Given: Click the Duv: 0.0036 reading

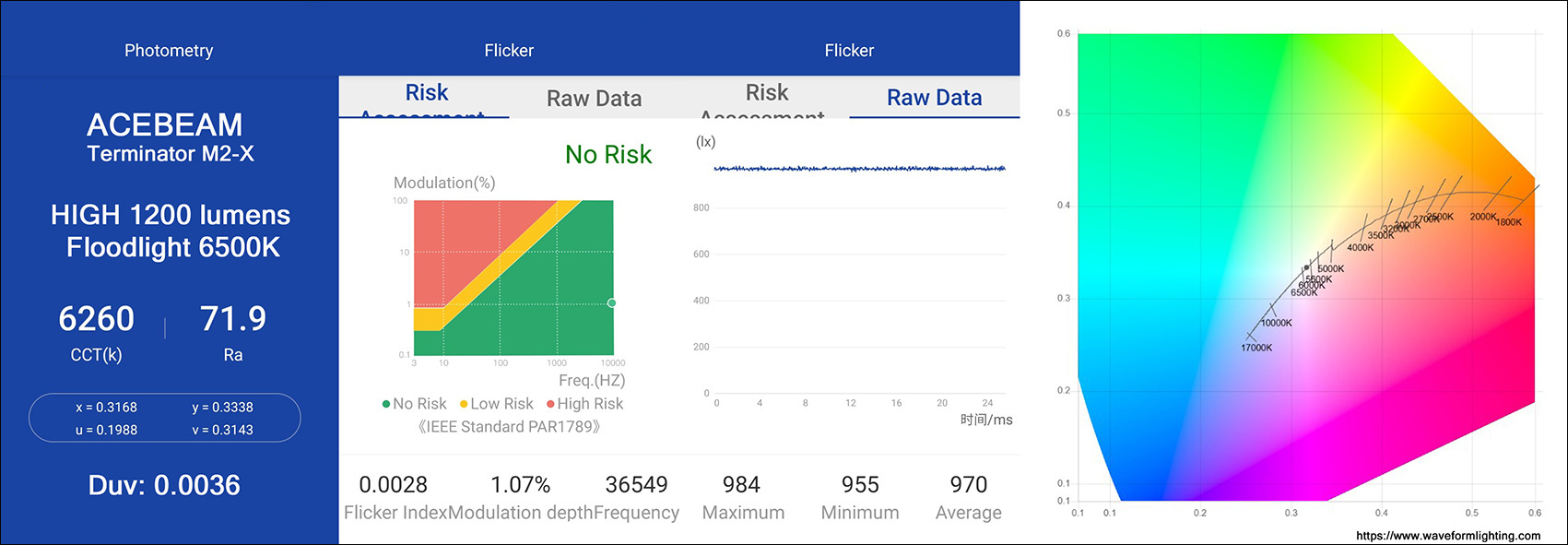Looking at the screenshot, I should pos(164,486).
